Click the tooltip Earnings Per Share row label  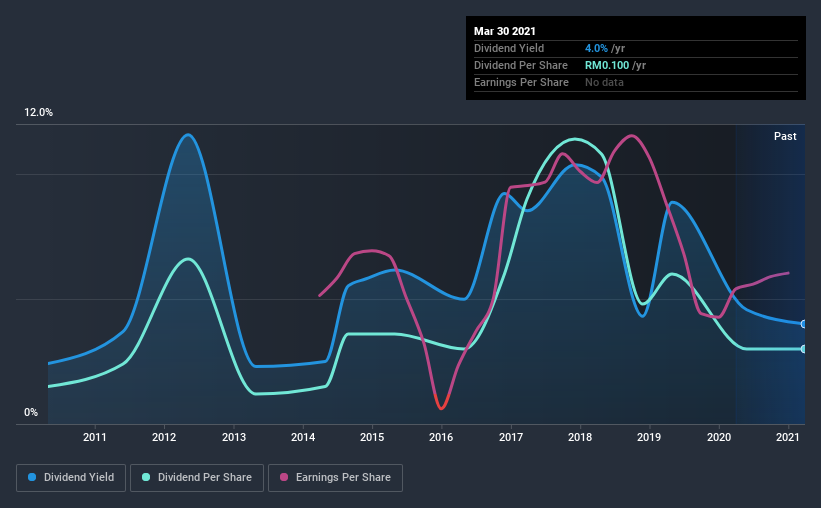point(521,82)
